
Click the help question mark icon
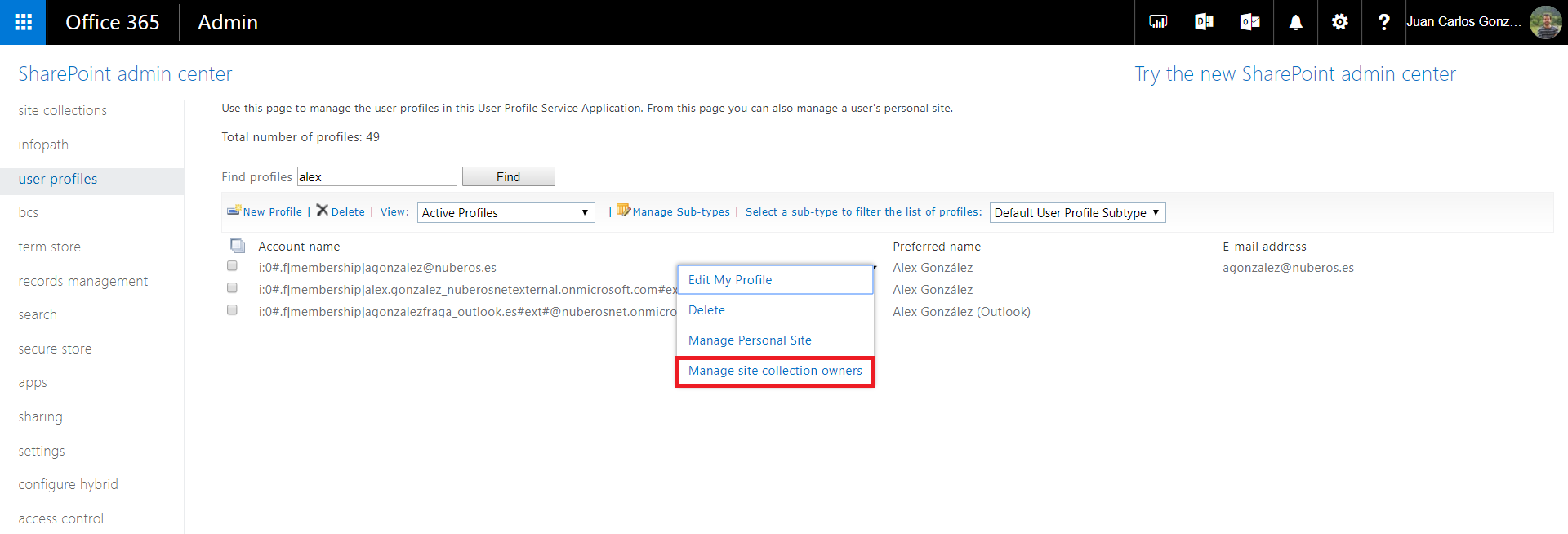tap(1383, 22)
